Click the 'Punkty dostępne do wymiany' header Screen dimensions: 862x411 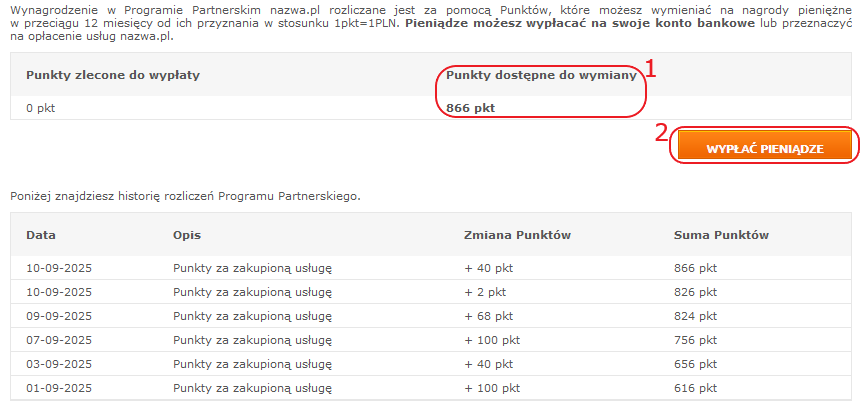coord(541,75)
